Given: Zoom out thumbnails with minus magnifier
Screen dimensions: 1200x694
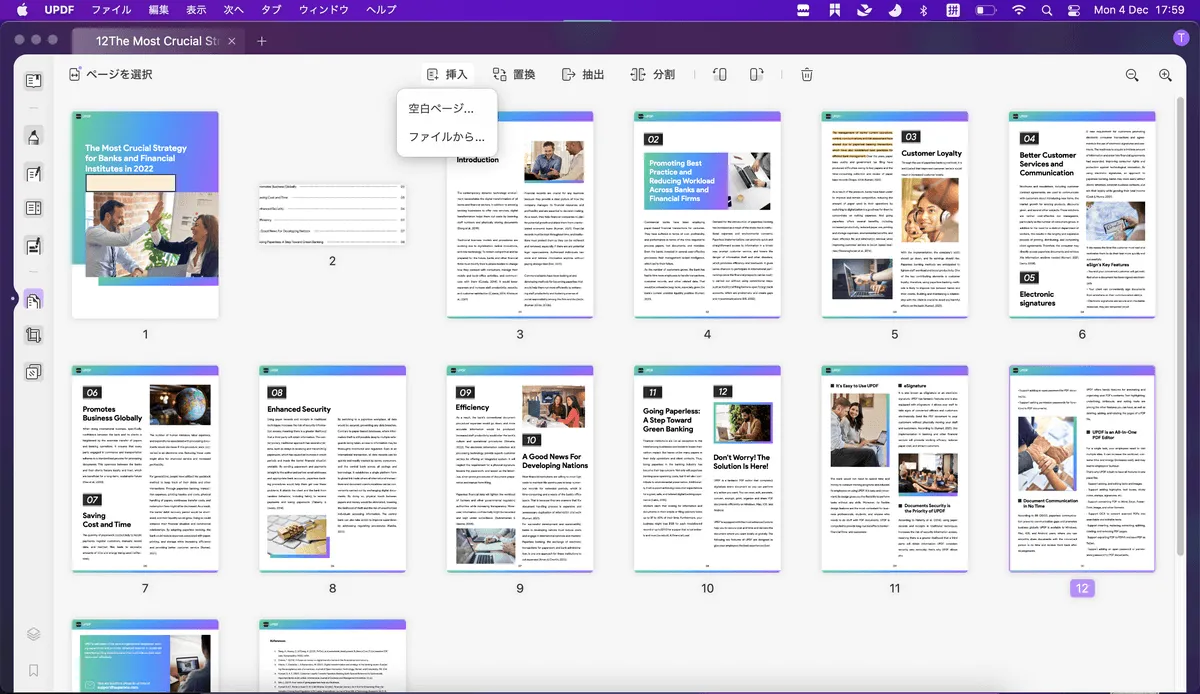Looking at the screenshot, I should pos(1132,75).
